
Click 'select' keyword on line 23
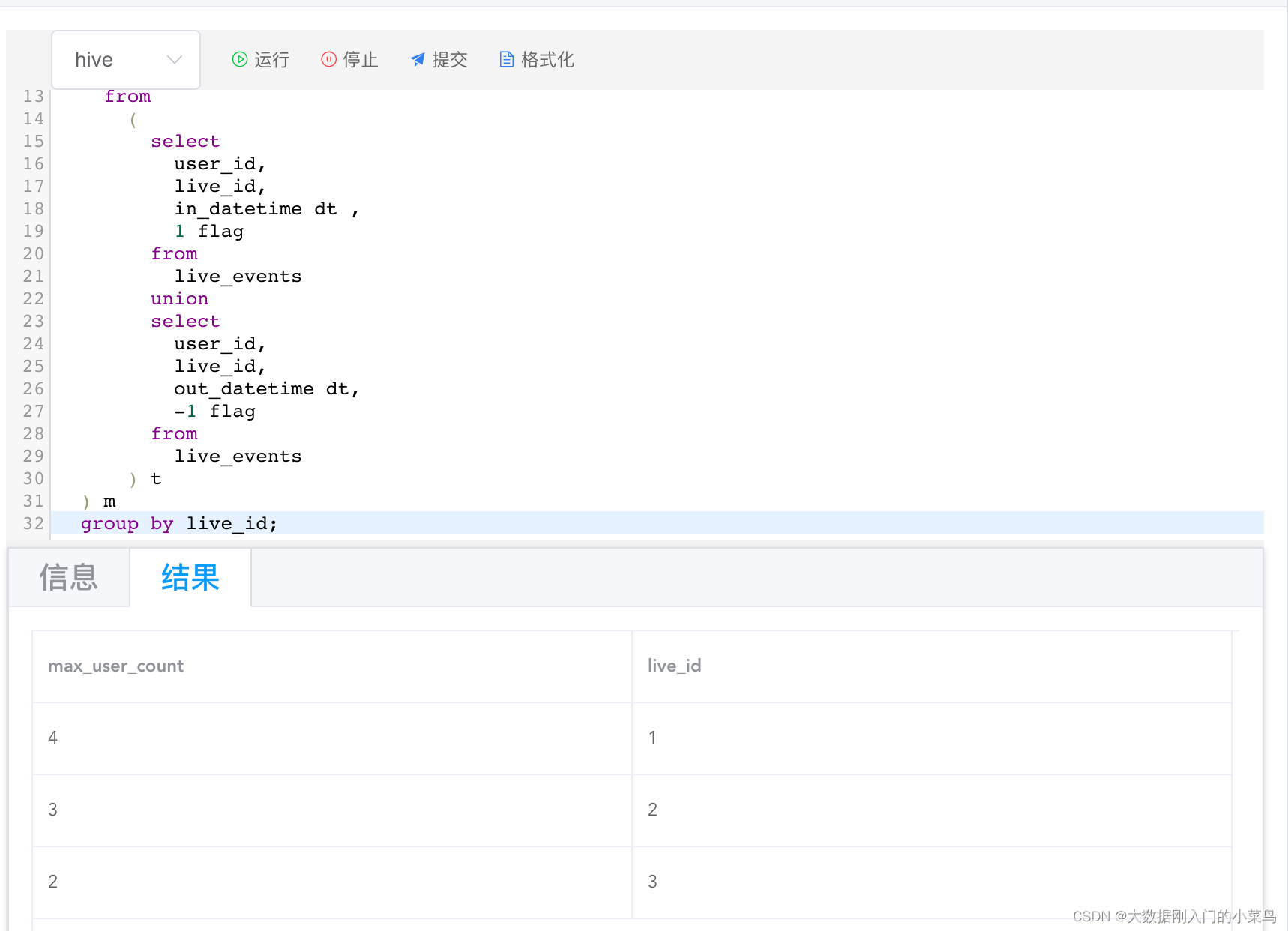[x=185, y=321]
